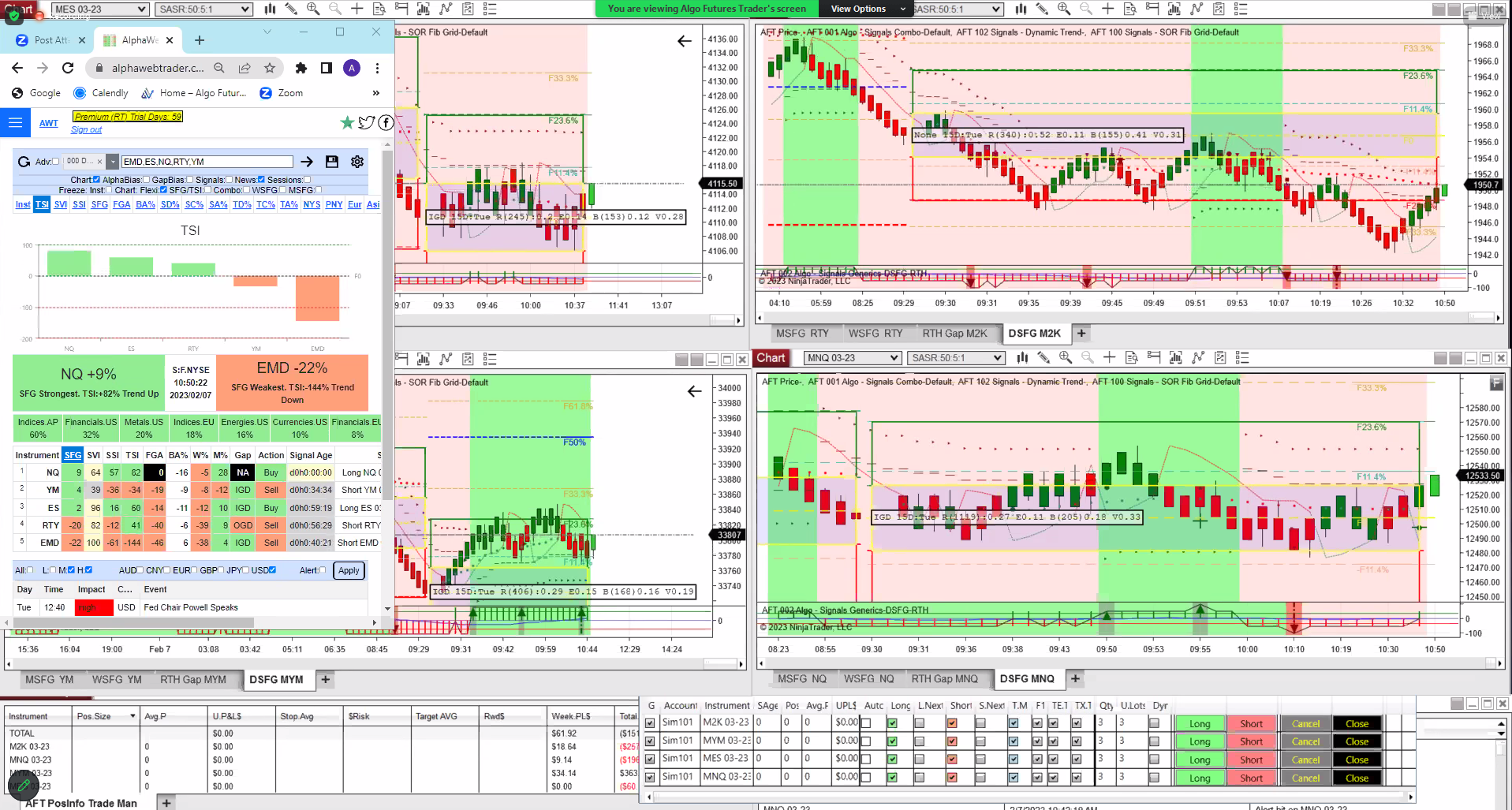This screenshot has height=810, width=1512.
Task: Click the Long button for MYM 03-23
Action: coord(1199,742)
